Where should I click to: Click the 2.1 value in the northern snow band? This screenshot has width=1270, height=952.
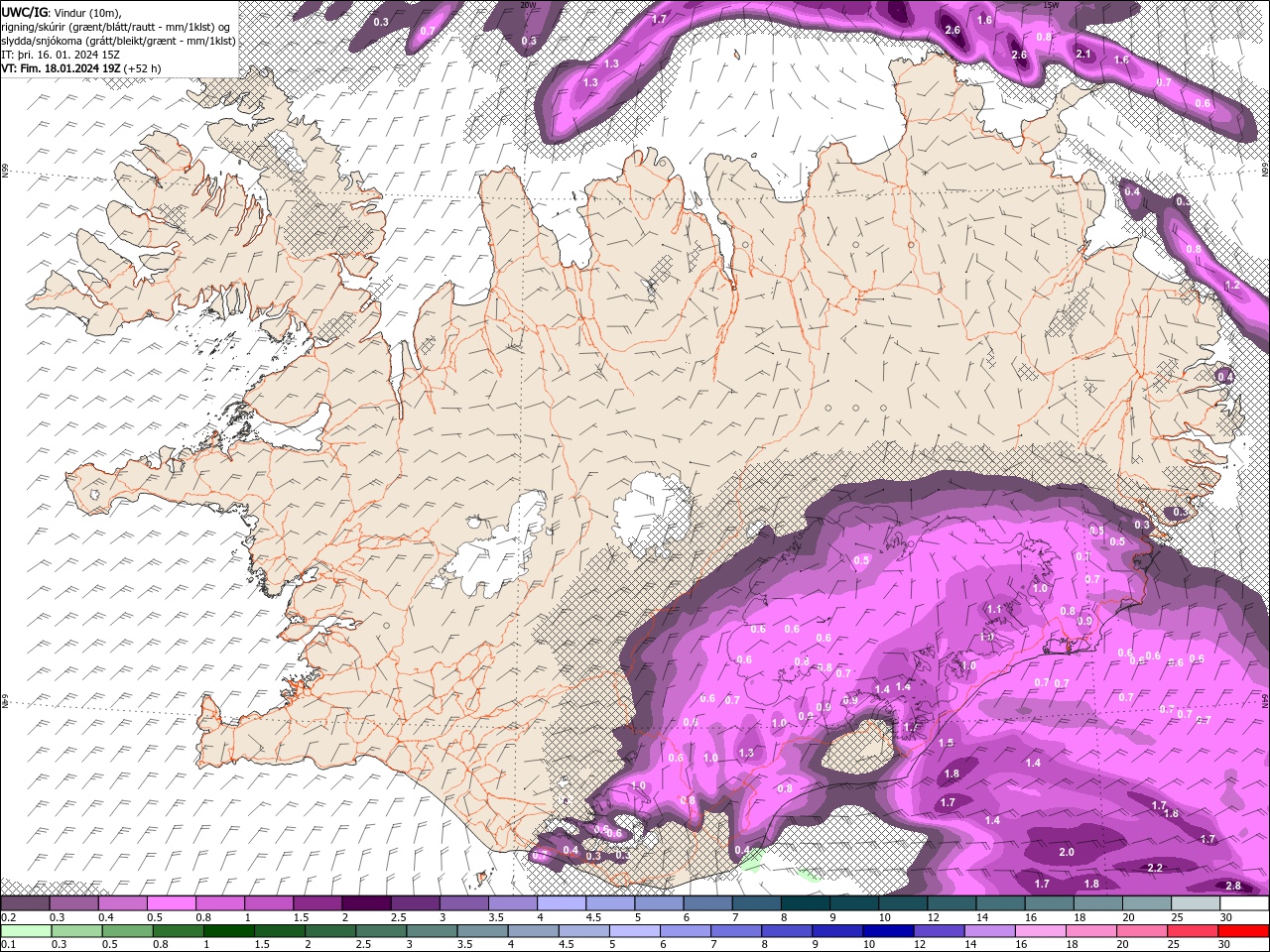click(x=1083, y=54)
